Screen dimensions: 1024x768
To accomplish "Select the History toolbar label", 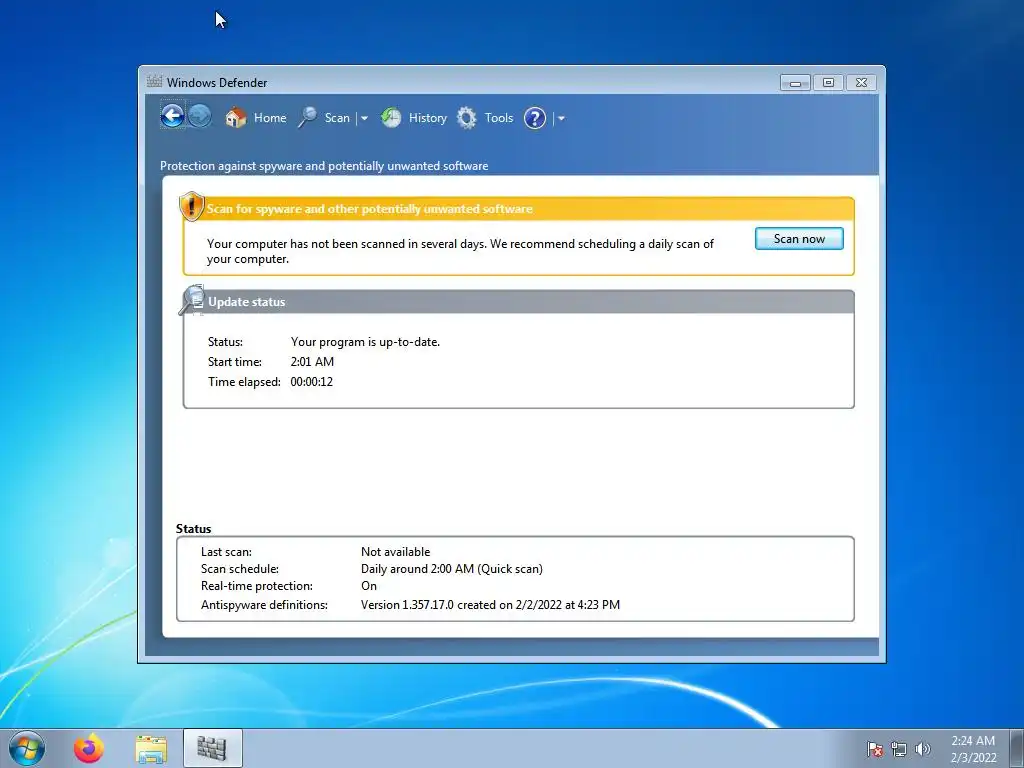I will tap(428, 118).
